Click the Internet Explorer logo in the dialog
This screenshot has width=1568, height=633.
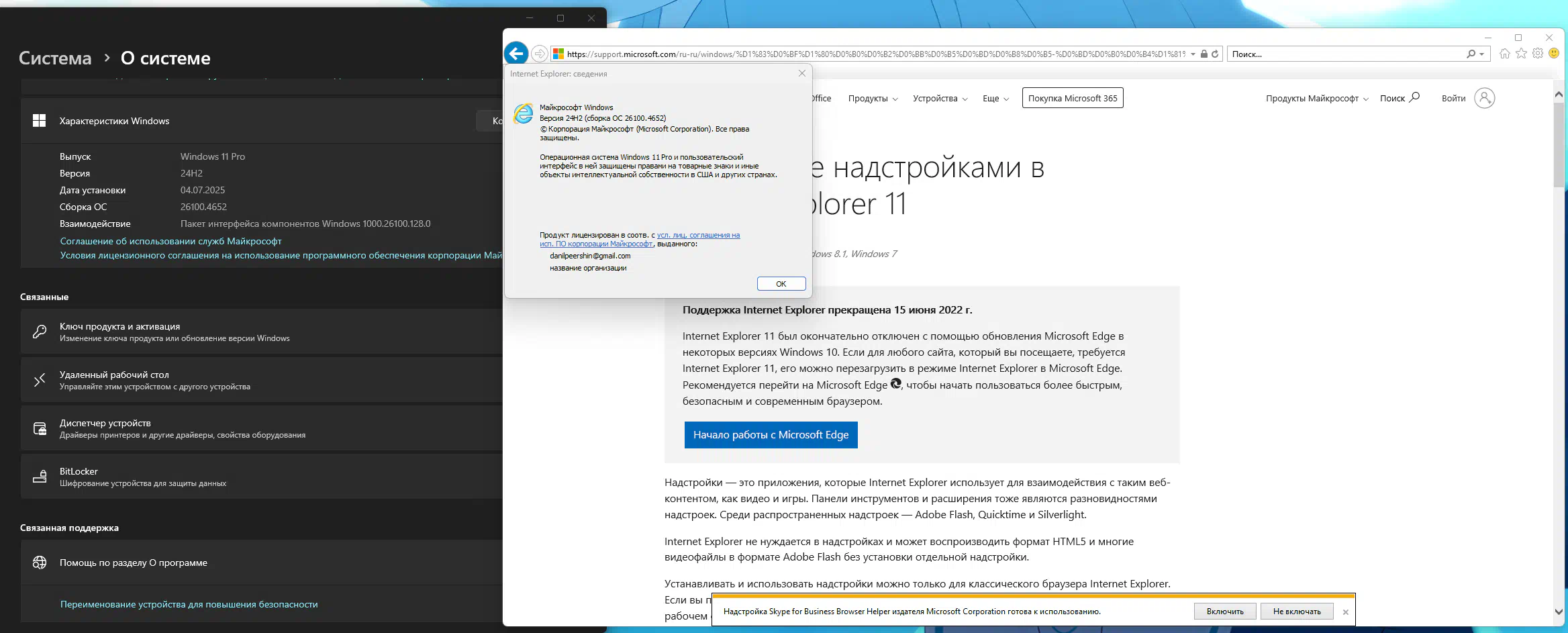(x=524, y=113)
